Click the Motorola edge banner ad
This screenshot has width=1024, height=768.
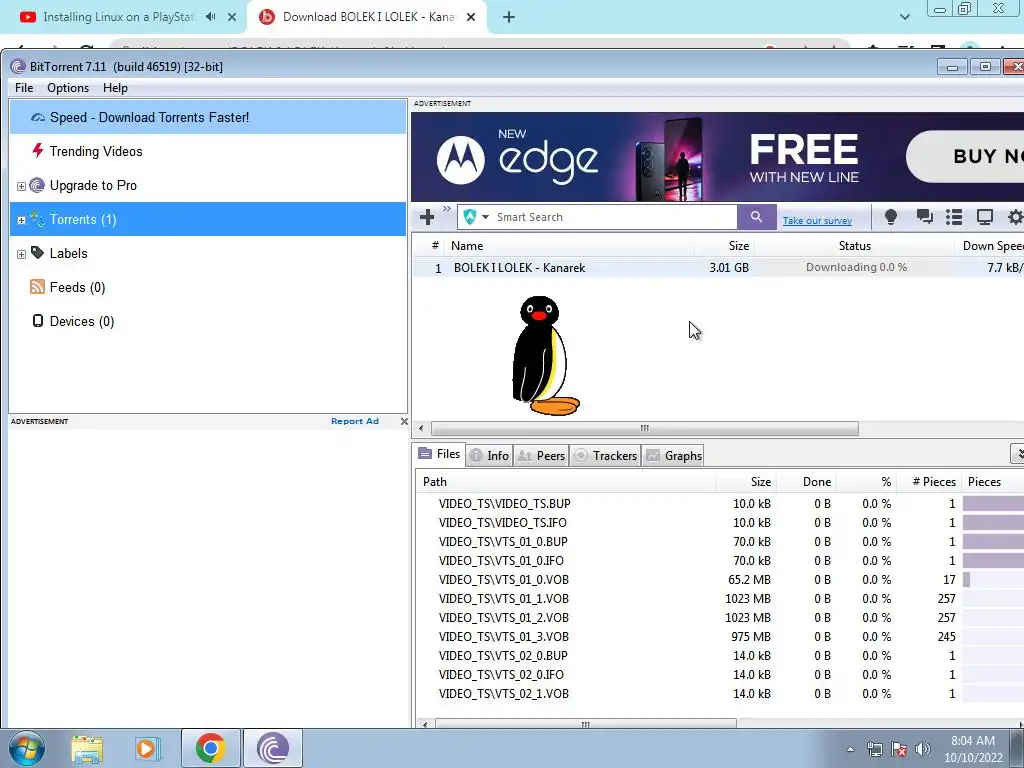pos(717,157)
